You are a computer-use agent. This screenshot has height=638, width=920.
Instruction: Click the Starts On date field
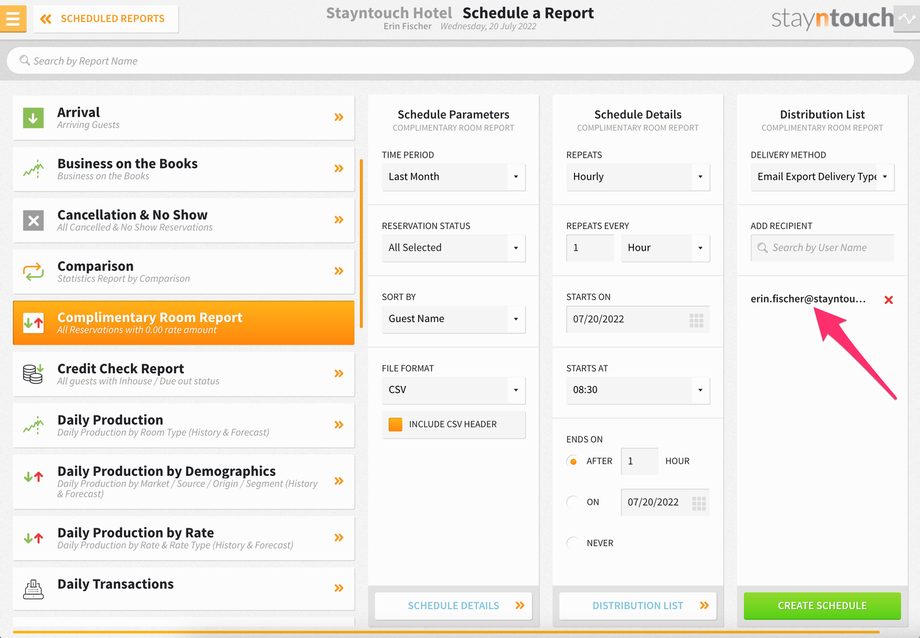[x=638, y=319]
